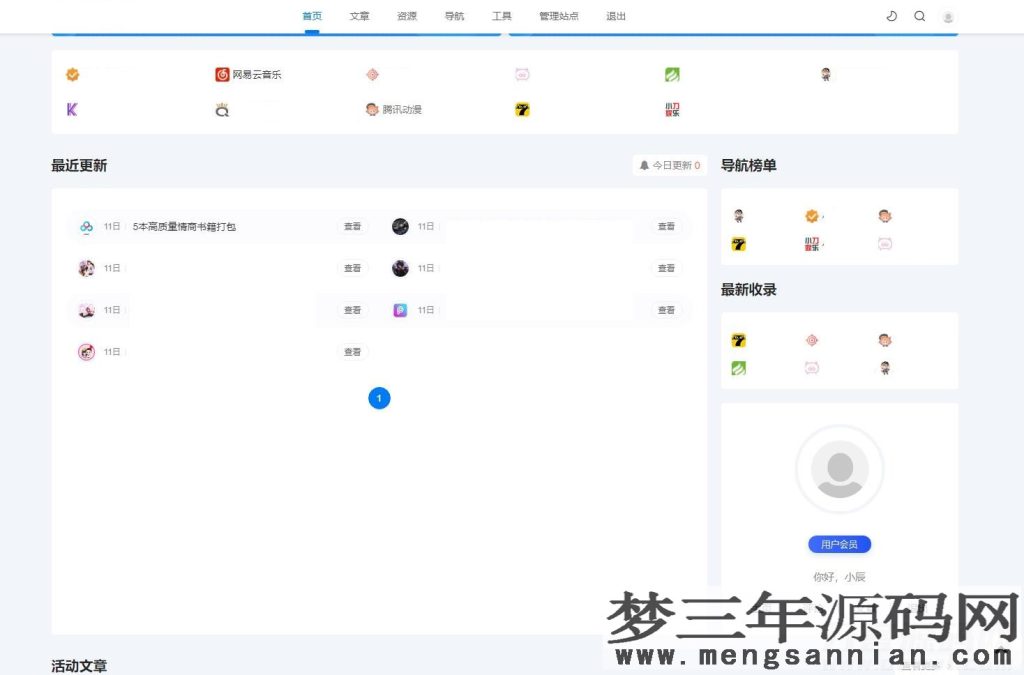Click the green leaf icon under 最新收录
This screenshot has width=1024, height=675.
click(739, 368)
